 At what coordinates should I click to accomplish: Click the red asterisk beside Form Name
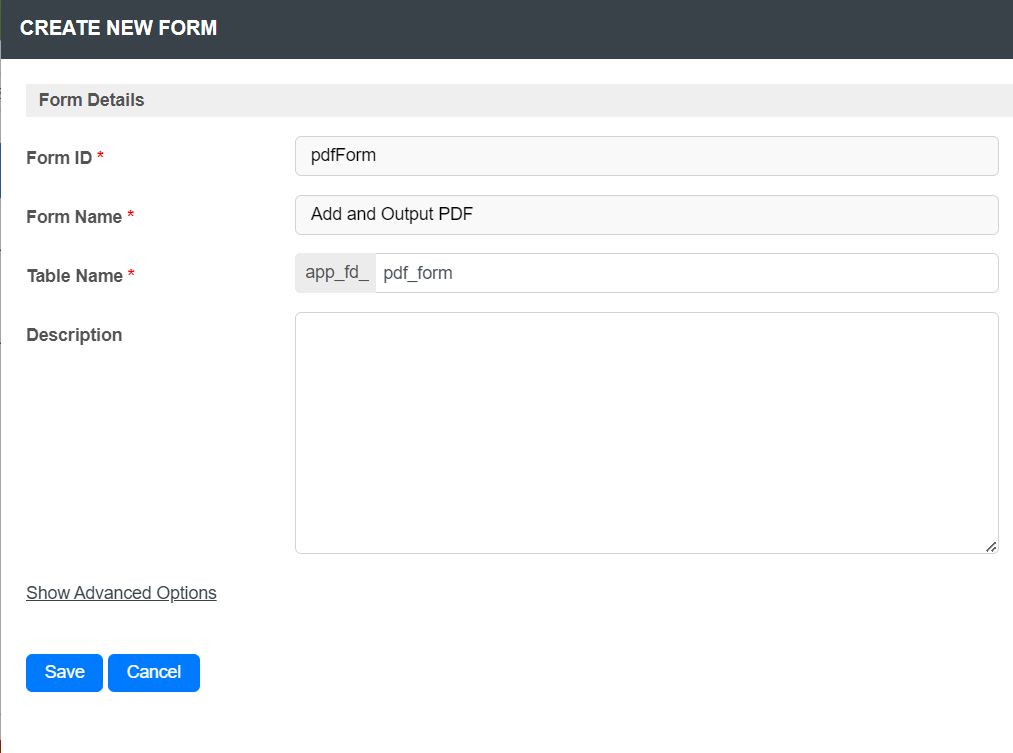point(131,216)
